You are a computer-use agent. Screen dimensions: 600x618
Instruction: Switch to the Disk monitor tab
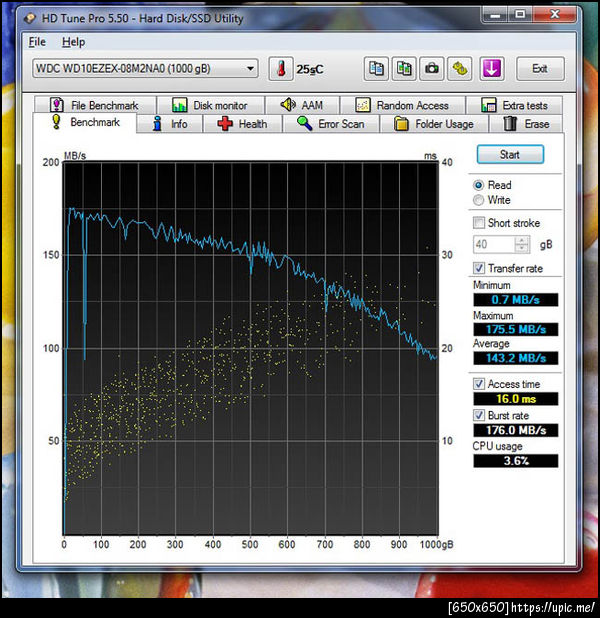tap(210, 105)
